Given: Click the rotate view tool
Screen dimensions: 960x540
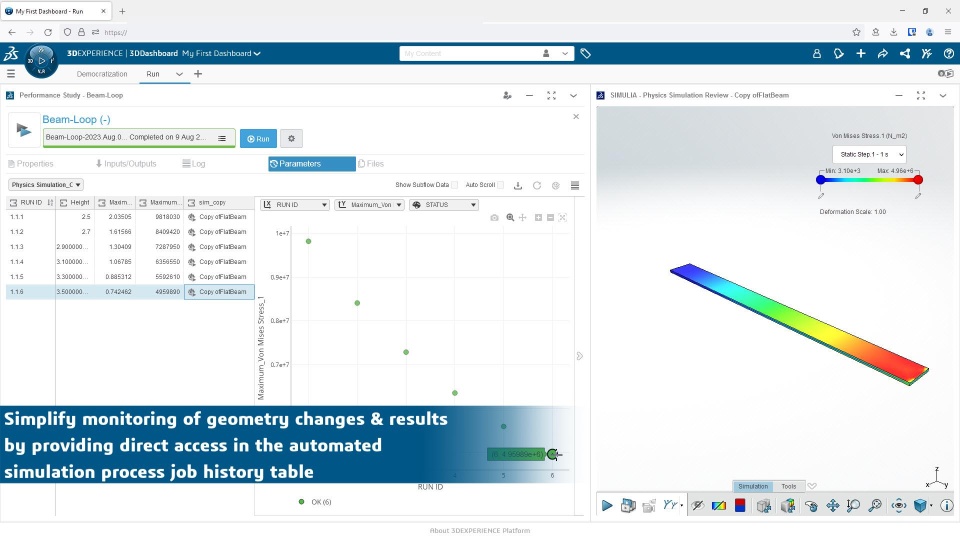Looking at the screenshot, I should tap(811, 506).
